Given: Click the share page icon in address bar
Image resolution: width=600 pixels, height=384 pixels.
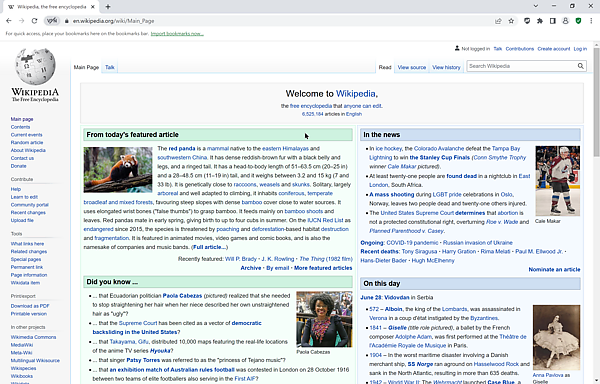Looking at the screenshot, I should (498, 21).
